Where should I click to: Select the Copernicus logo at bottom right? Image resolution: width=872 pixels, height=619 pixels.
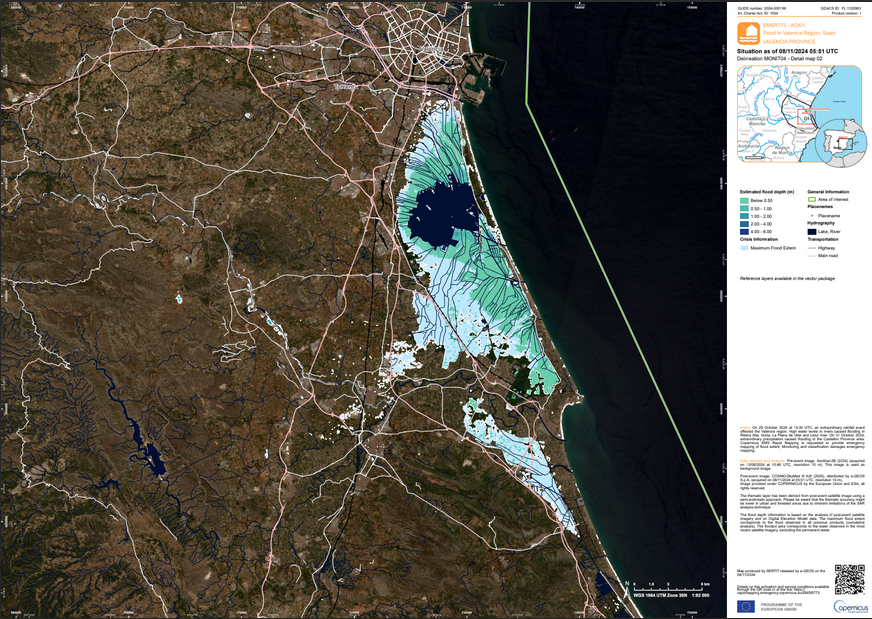[851, 607]
